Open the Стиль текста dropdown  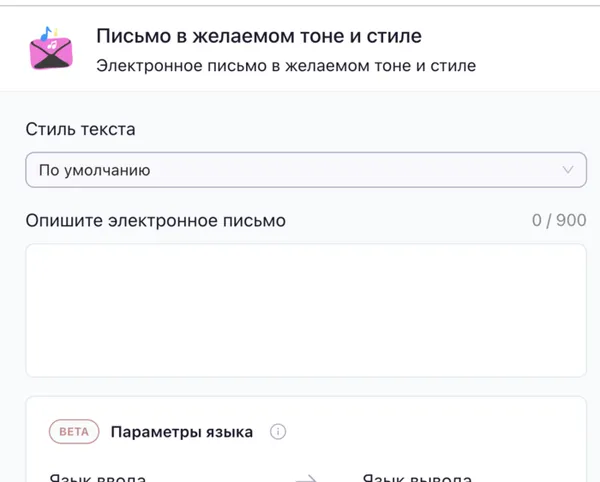click(x=305, y=170)
